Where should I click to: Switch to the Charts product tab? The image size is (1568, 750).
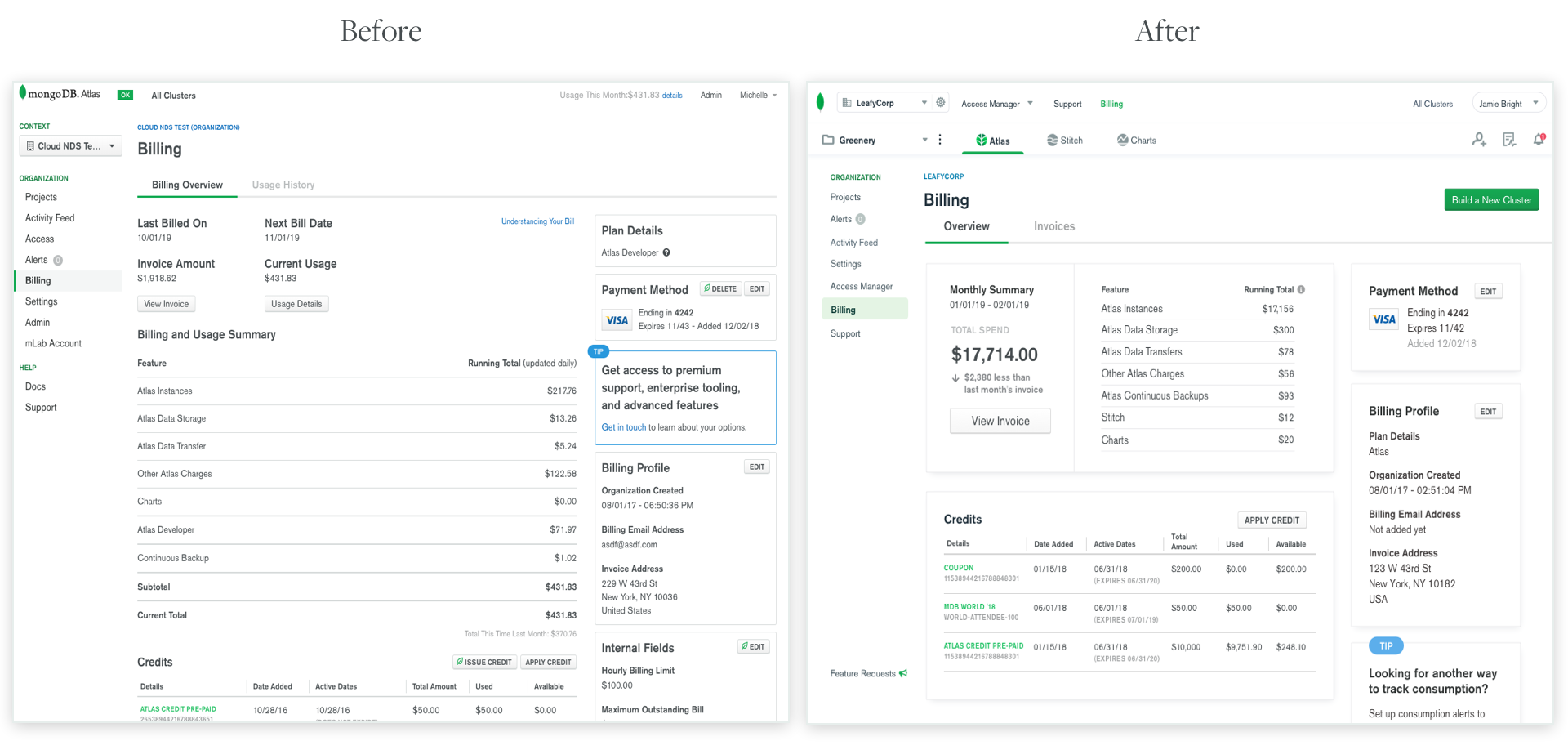tap(1136, 141)
